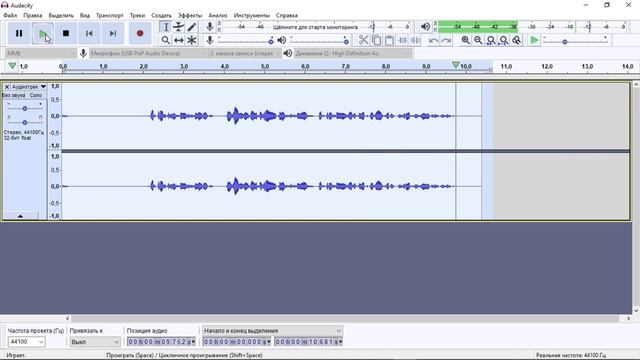Open the project rate 44100 dropdown
The width and height of the screenshot is (640, 360).
[27, 342]
